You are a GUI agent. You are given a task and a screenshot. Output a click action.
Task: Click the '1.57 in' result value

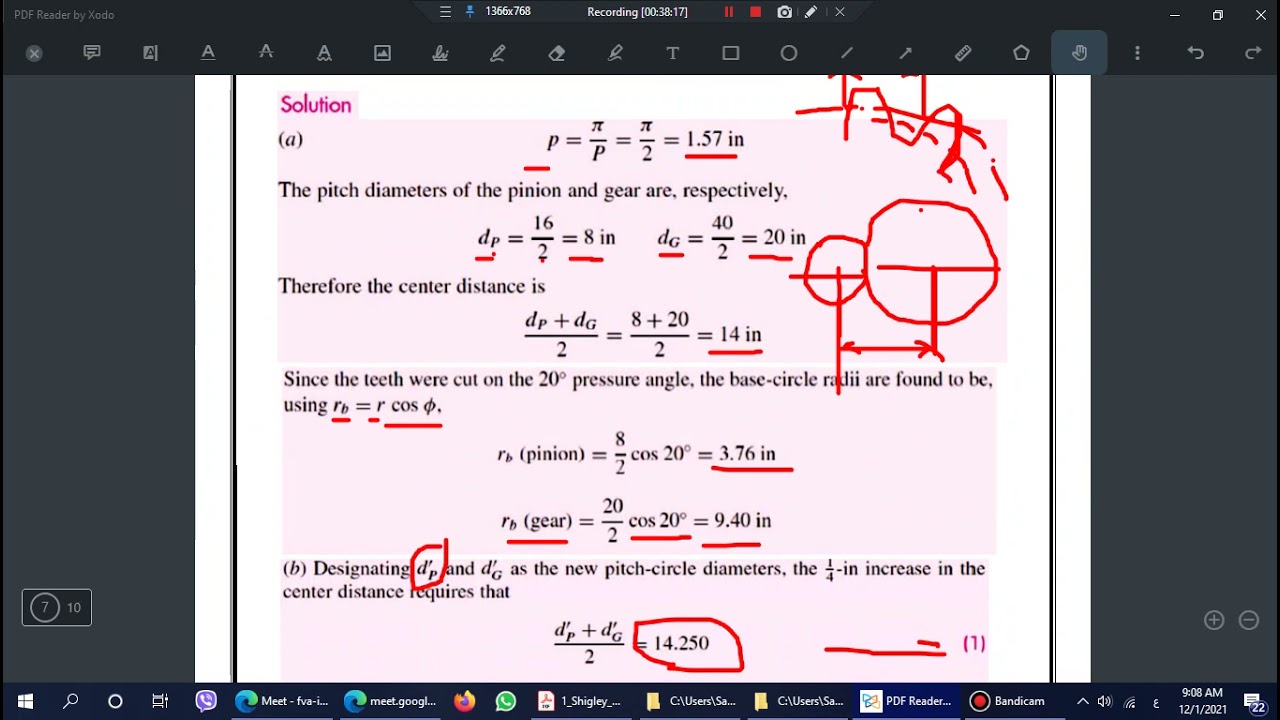click(715, 139)
